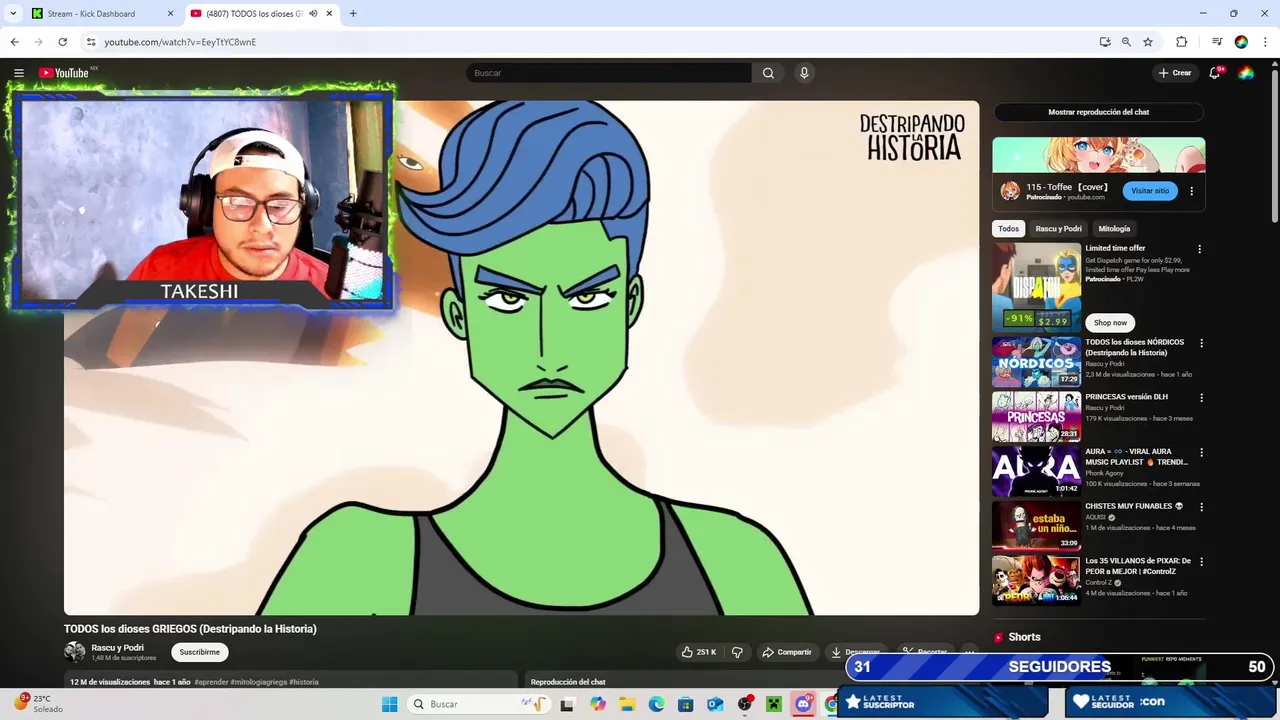This screenshot has width=1280, height=720.
Task: Open options for AURA playlist video
Action: click(1201, 452)
